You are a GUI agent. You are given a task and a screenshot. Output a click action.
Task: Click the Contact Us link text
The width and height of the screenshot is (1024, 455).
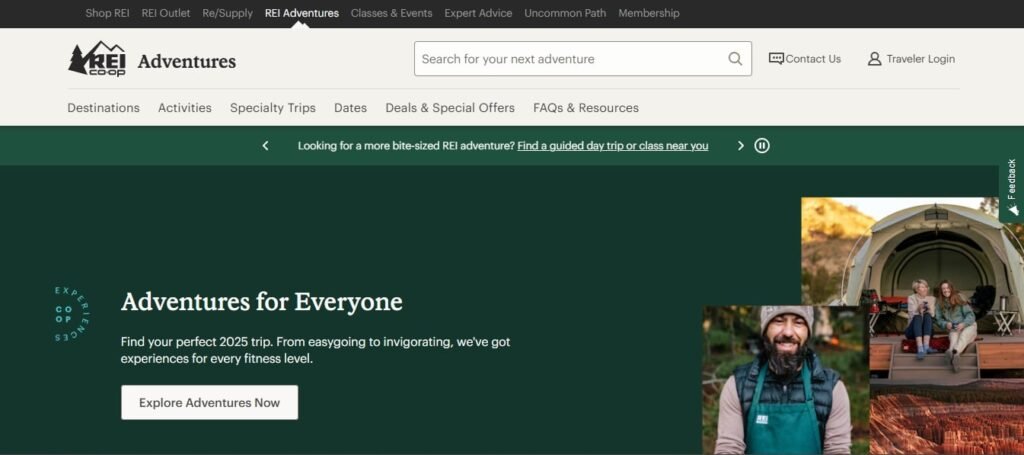813,59
